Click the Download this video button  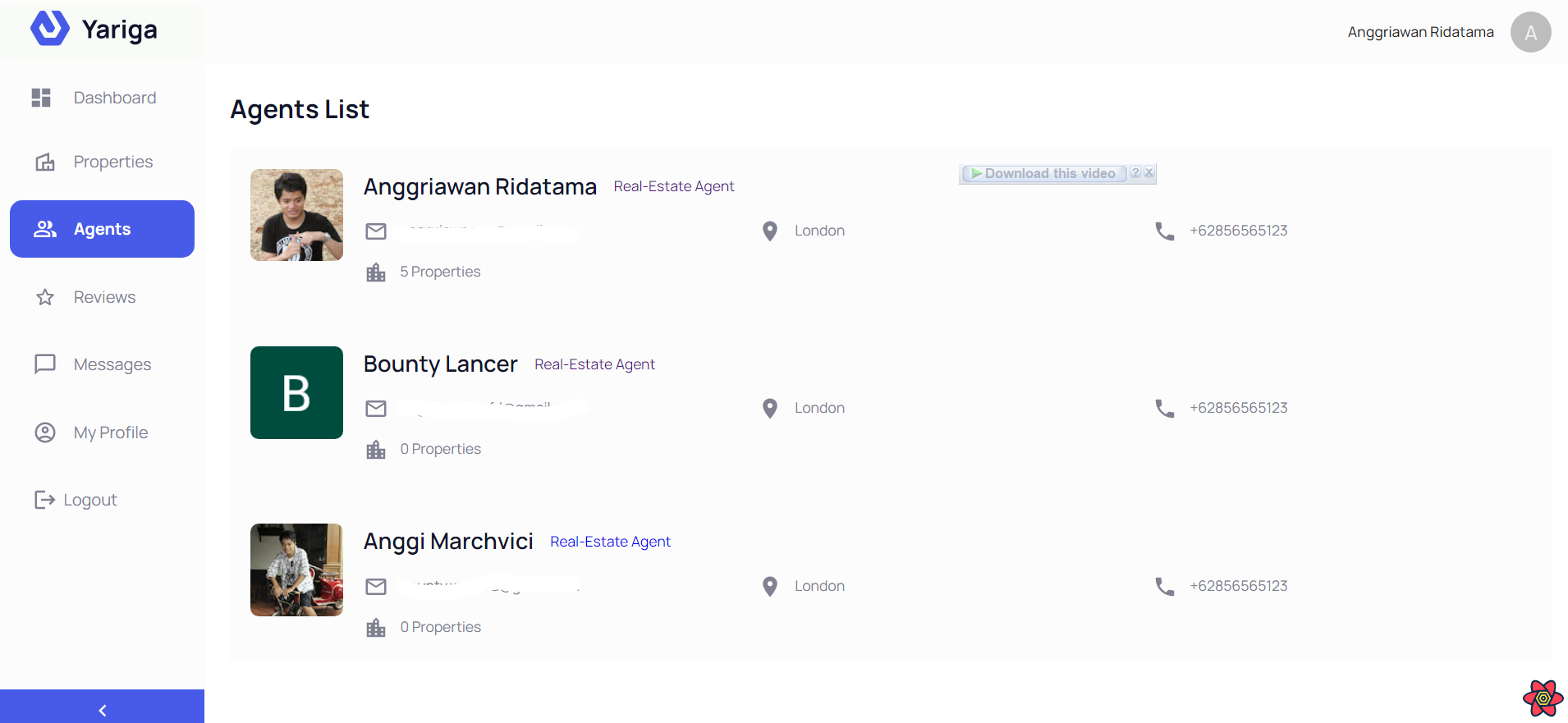1044,173
